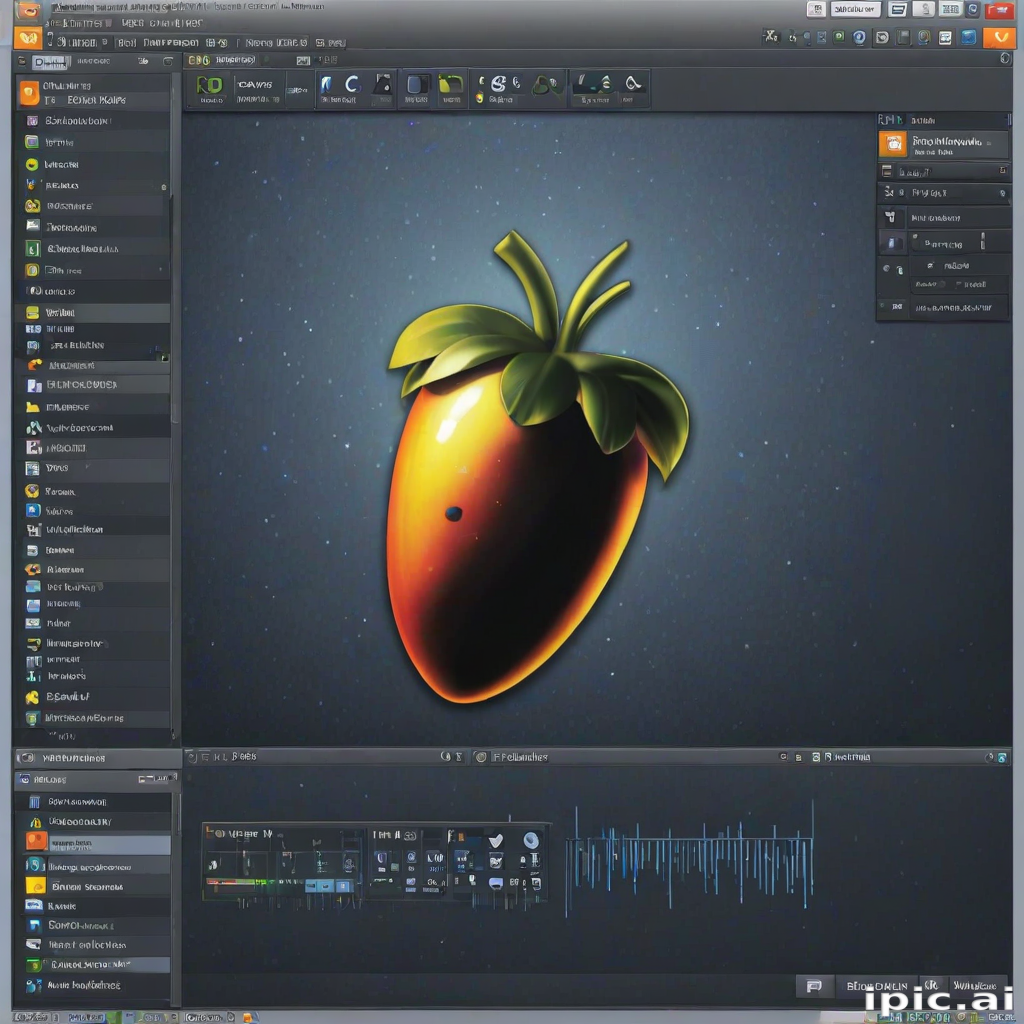Image resolution: width=1024 pixels, height=1024 pixels.
Task: Open the orange camera item in right panel
Action: (942, 144)
